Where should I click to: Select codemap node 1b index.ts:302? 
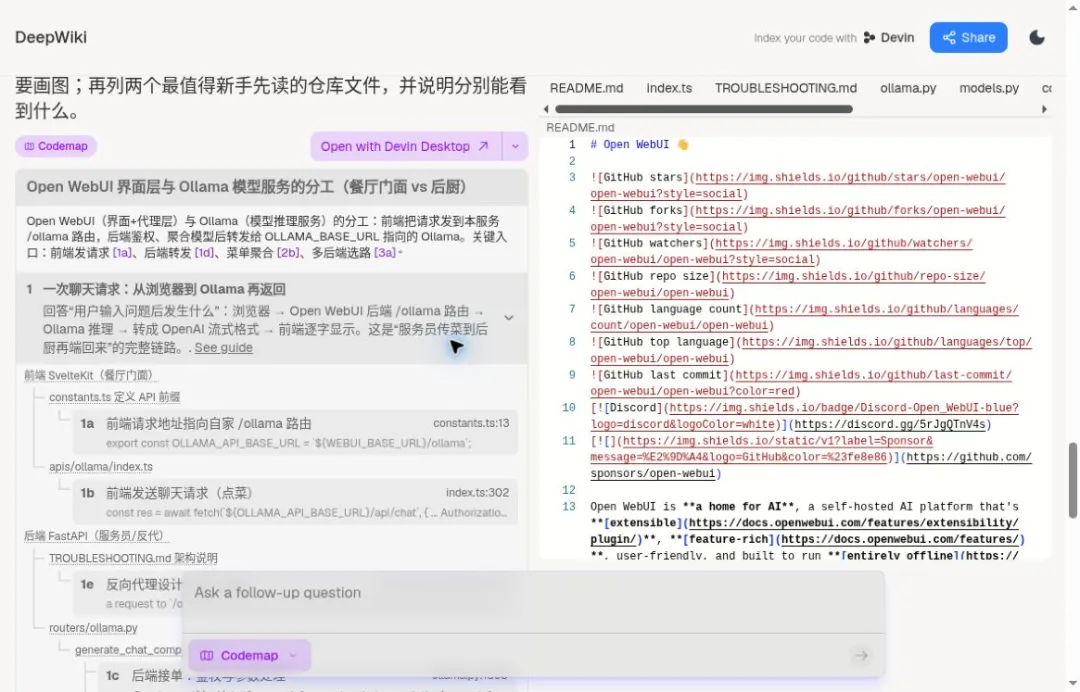295,502
